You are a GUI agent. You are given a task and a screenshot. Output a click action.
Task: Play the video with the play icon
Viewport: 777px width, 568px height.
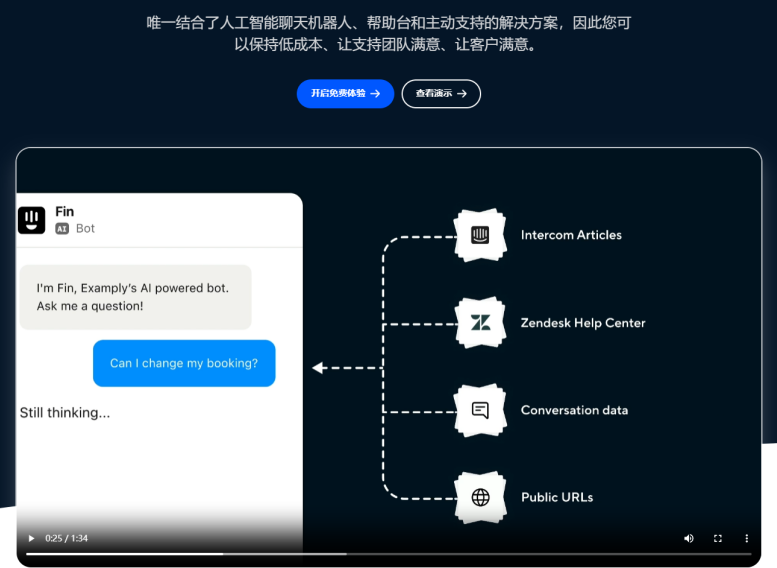[31, 538]
